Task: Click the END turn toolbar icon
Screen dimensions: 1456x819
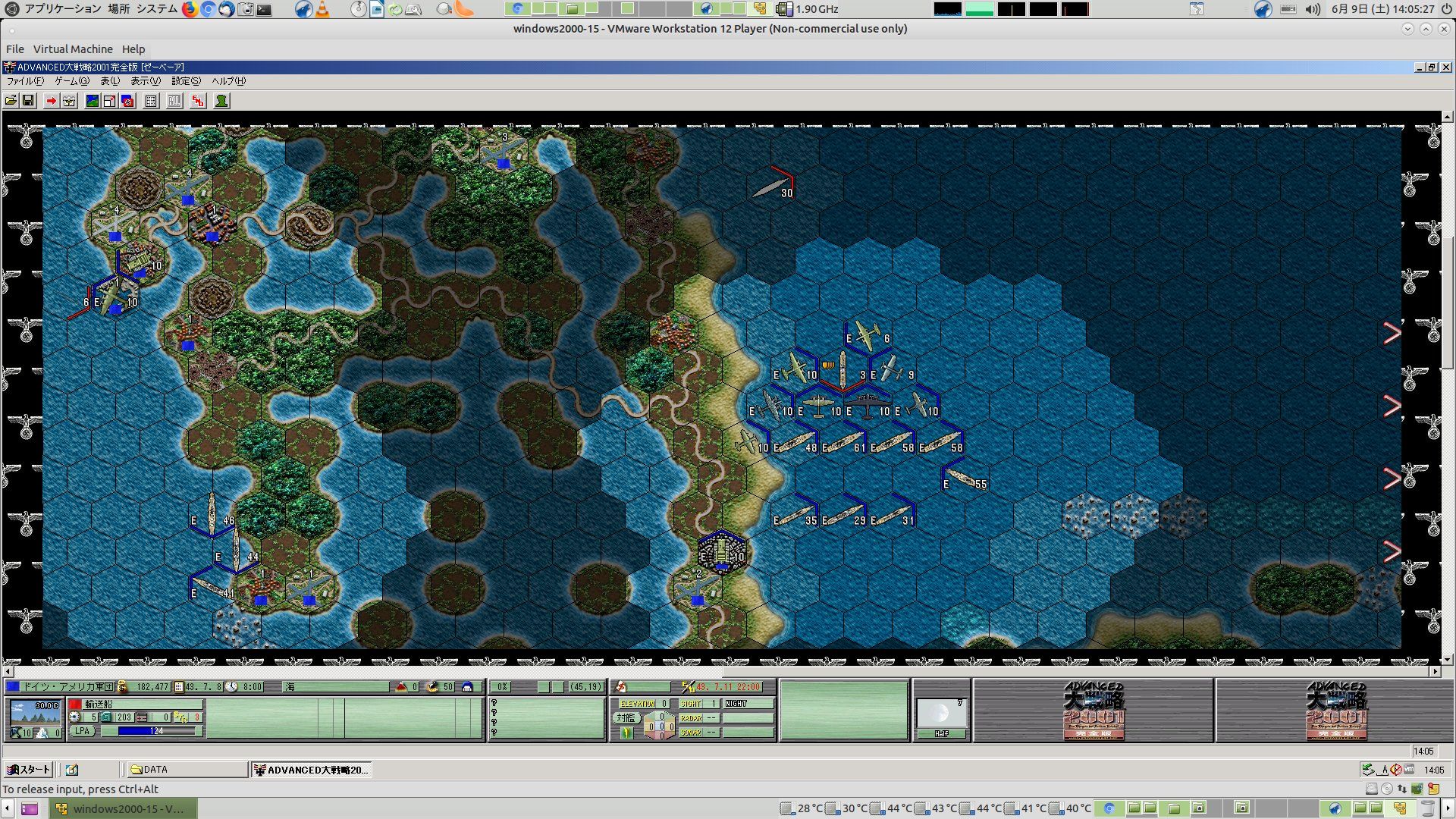Action: pos(198,101)
